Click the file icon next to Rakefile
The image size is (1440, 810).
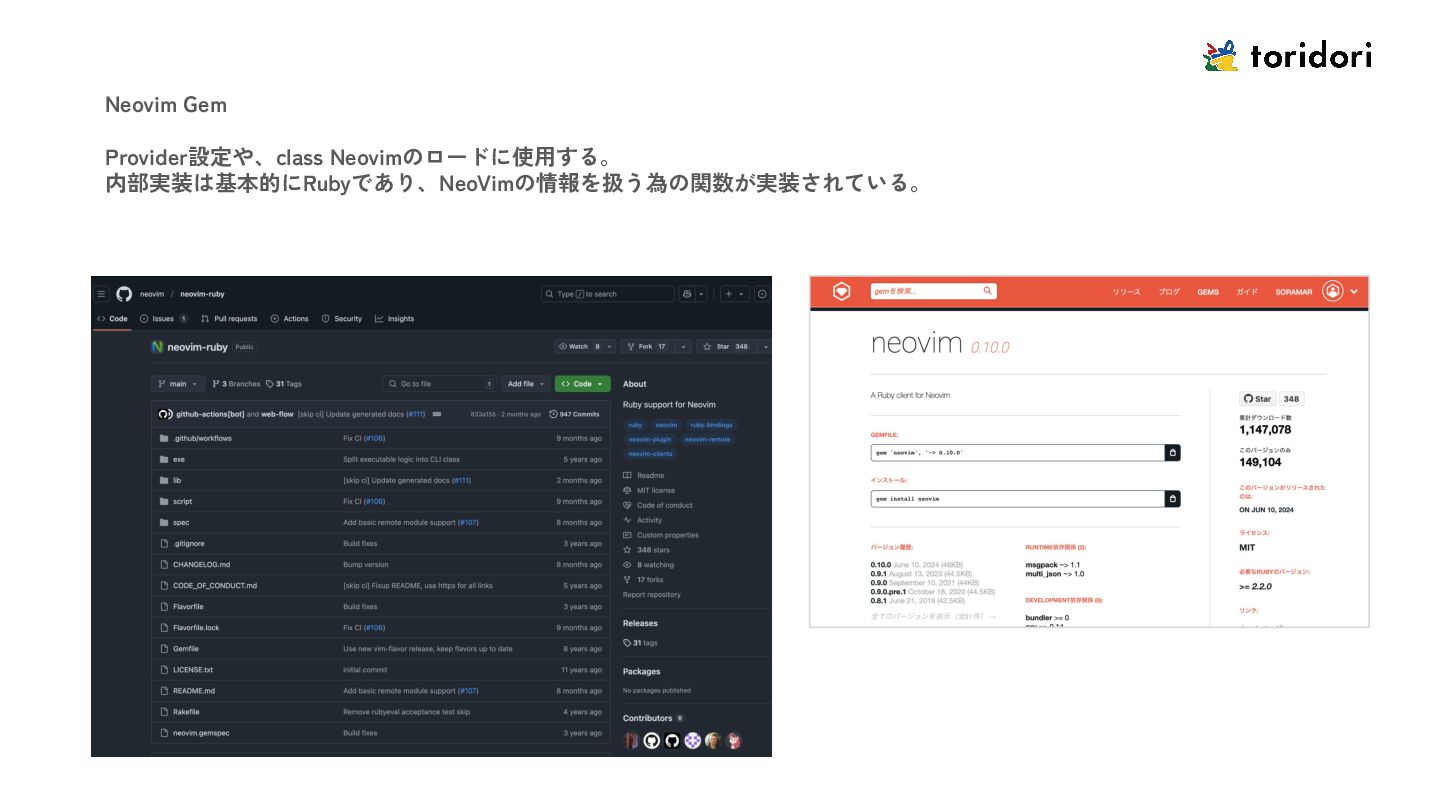(x=163, y=712)
